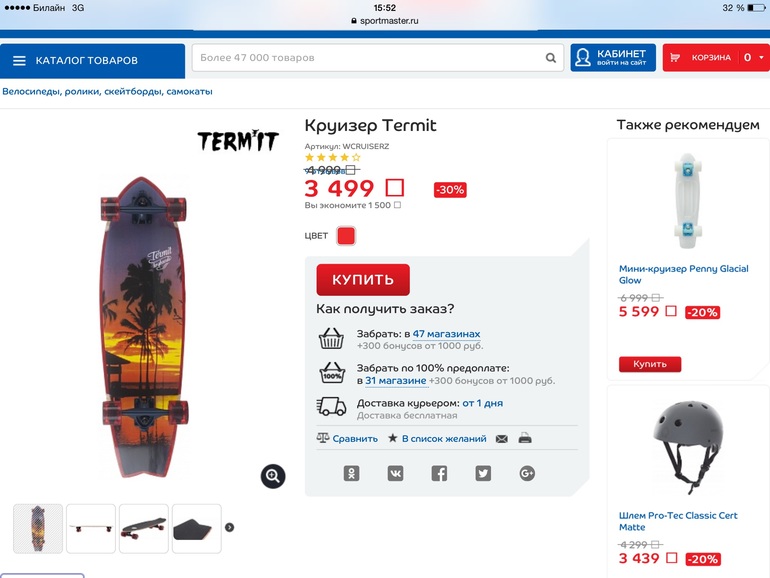Open КАБИНЕТ login account button
Screen dimensions: 770x578
613,57
